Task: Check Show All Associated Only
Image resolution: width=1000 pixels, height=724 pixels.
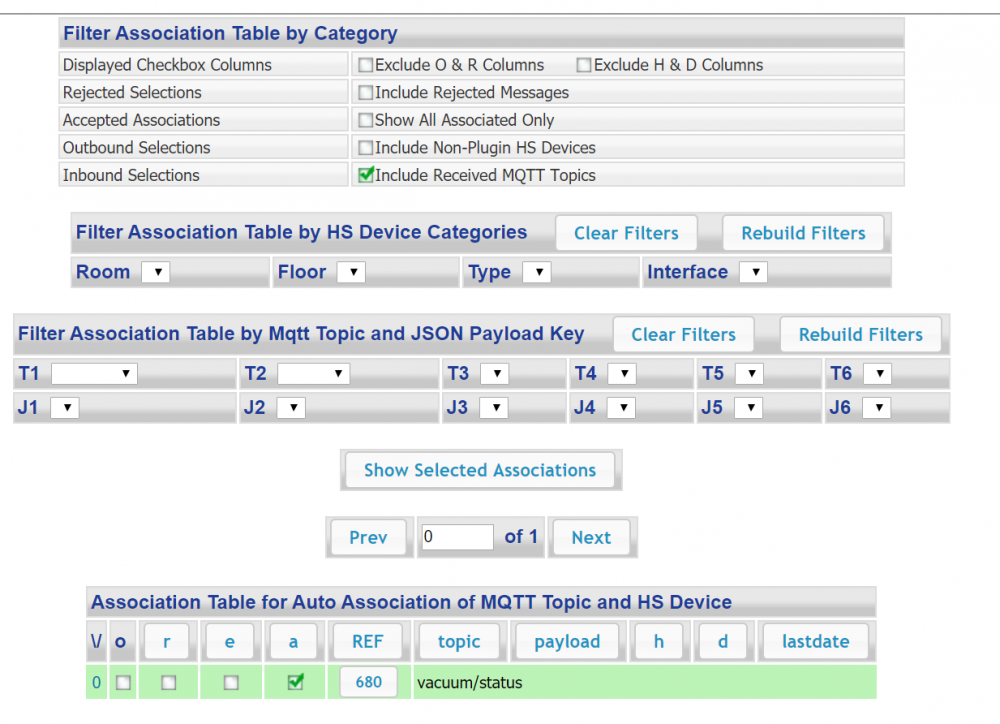Action: point(366,119)
